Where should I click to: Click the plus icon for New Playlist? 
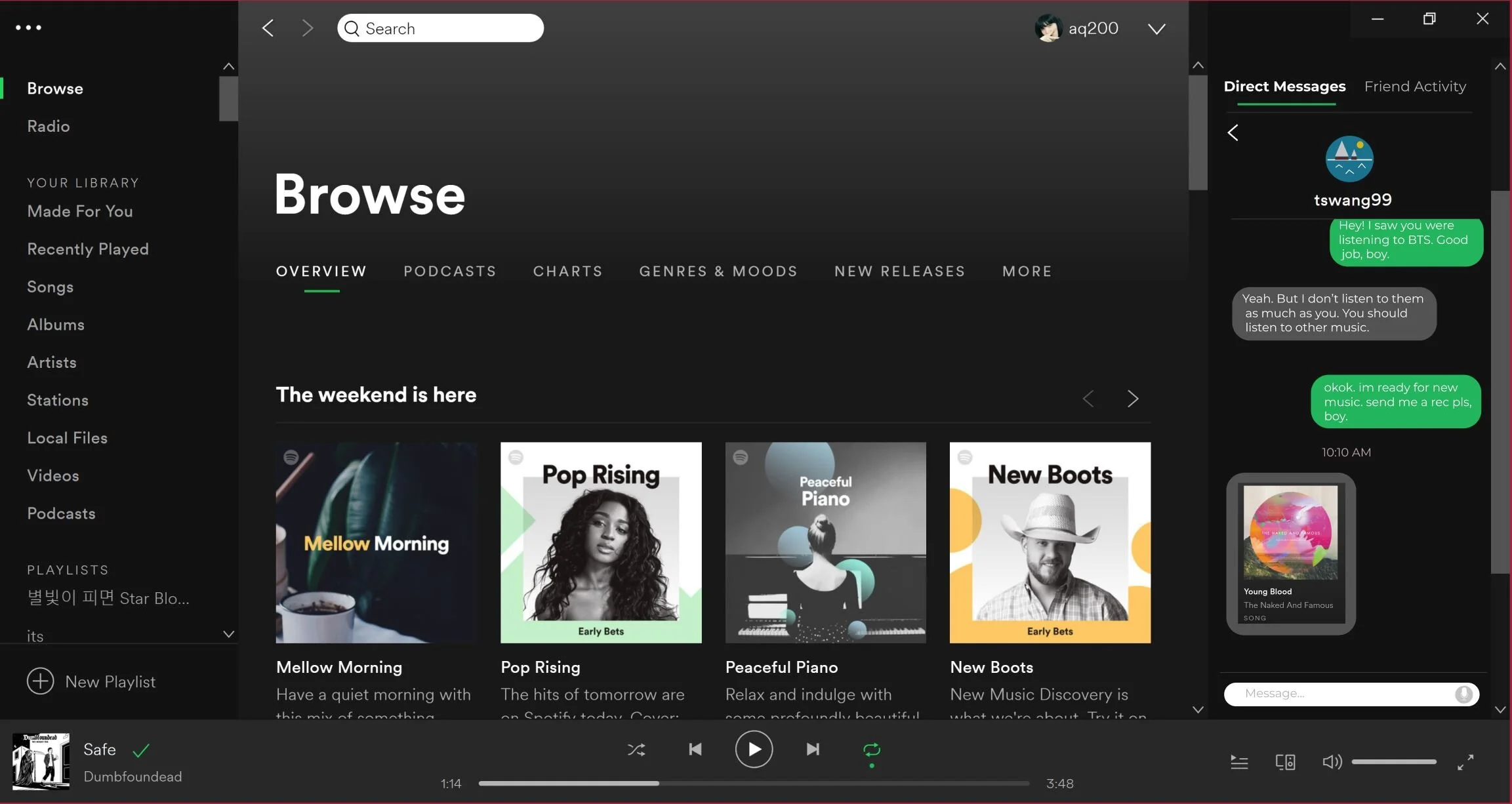pos(40,681)
